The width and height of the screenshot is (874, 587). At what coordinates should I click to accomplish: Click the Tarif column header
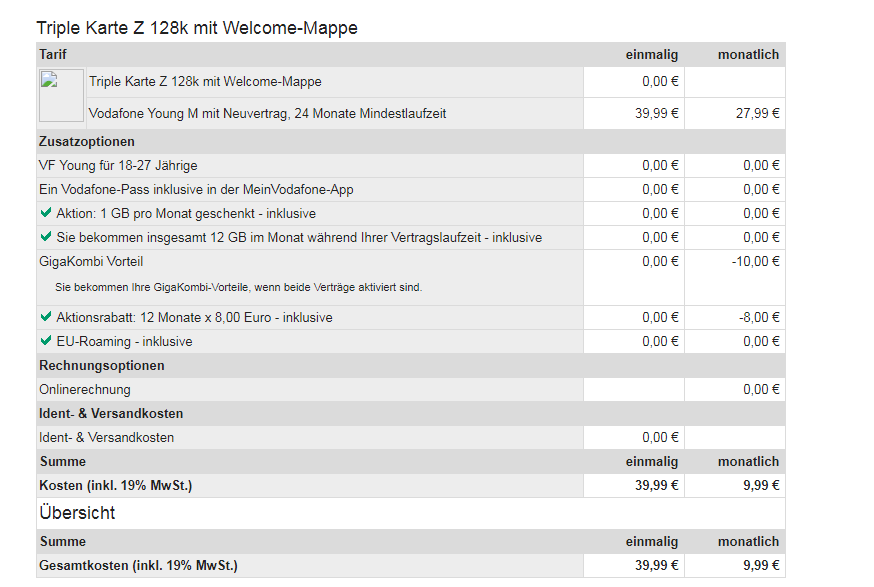(x=52, y=55)
